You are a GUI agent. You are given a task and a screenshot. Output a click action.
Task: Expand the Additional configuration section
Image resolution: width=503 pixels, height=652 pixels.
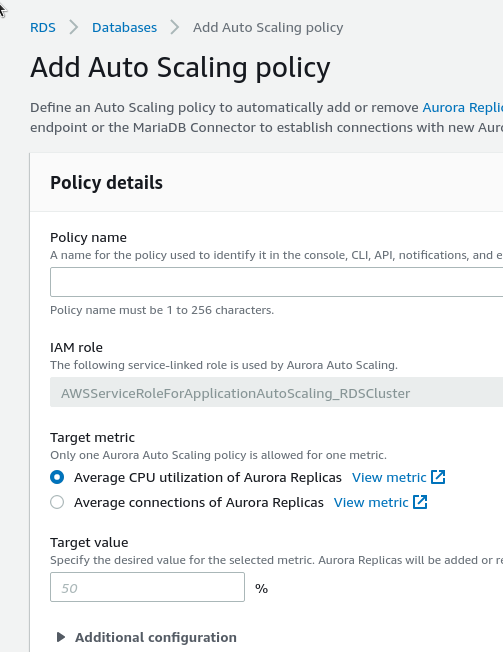tap(155, 637)
